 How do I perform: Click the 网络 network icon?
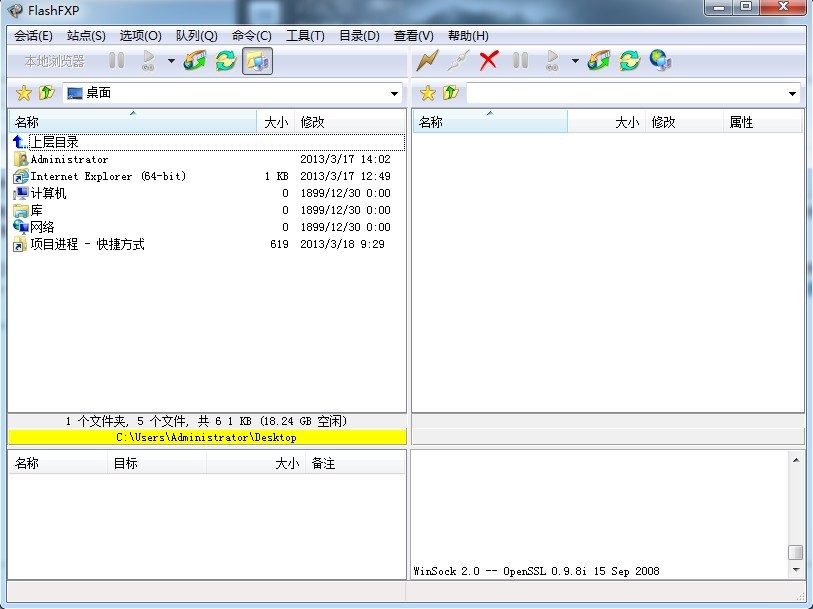pos(21,227)
